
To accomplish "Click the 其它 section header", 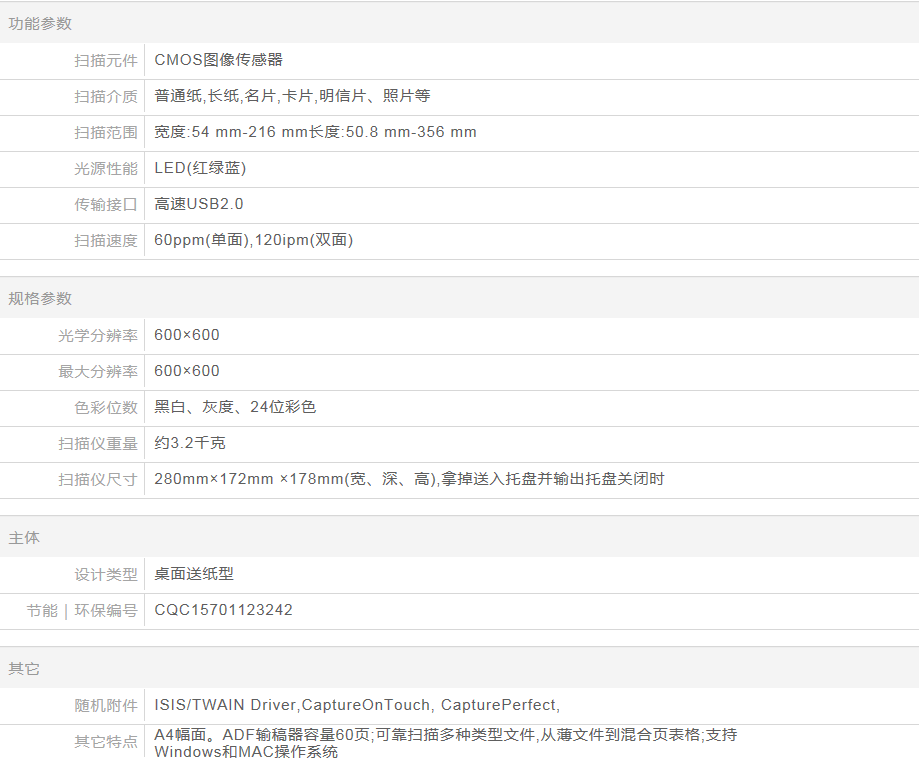I will [x=24, y=669].
